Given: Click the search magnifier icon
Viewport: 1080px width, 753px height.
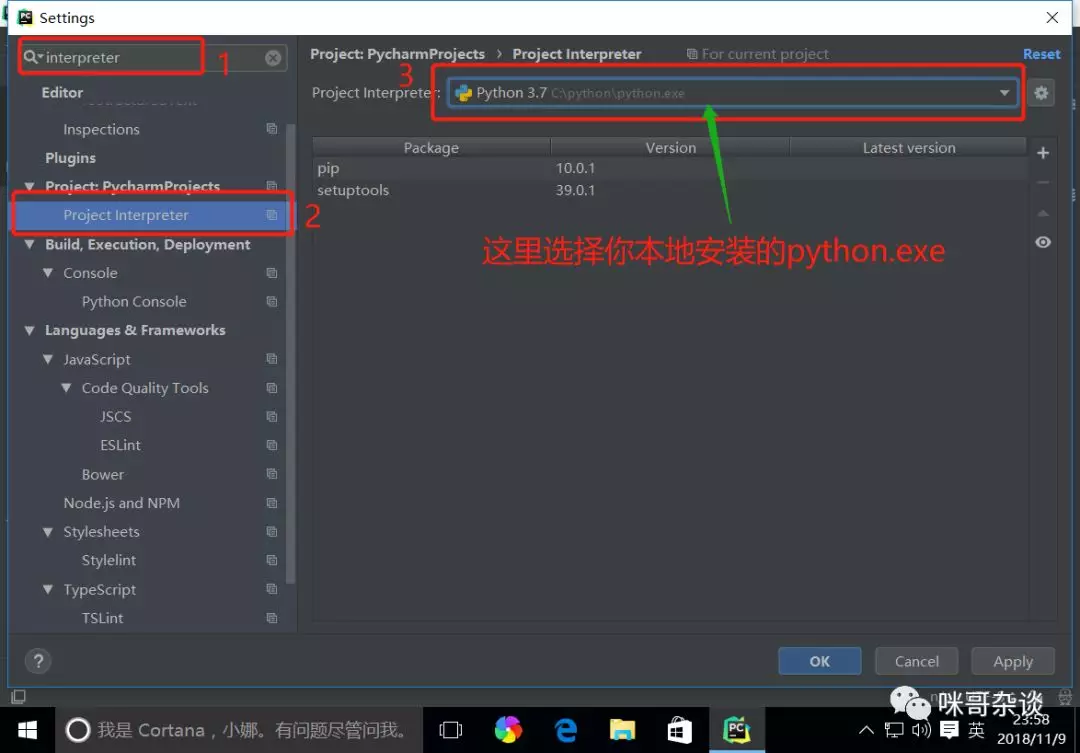Looking at the screenshot, I should click(x=32, y=57).
